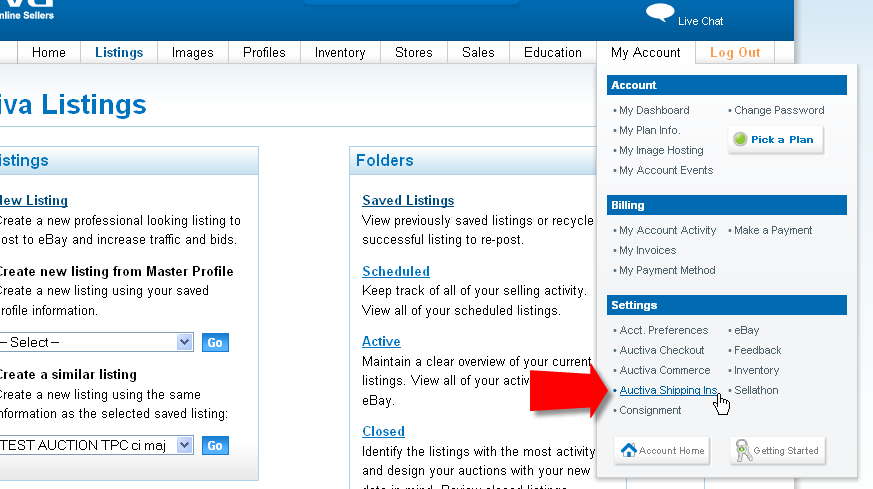Open My Invoices link
This screenshot has height=489, width=873.
[648, 250]
